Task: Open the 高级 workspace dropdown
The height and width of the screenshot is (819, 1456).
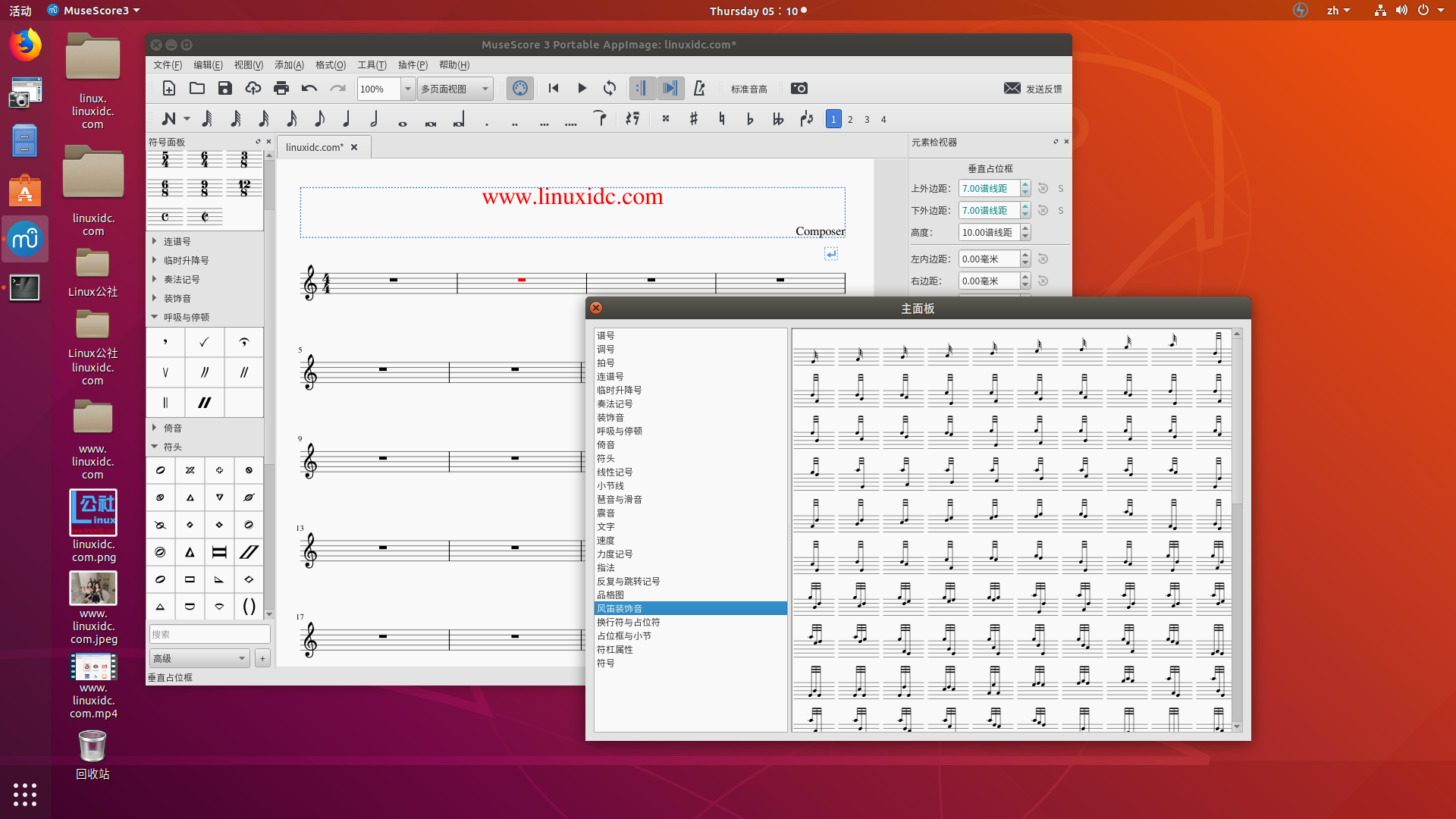Action: pos(199,658)
